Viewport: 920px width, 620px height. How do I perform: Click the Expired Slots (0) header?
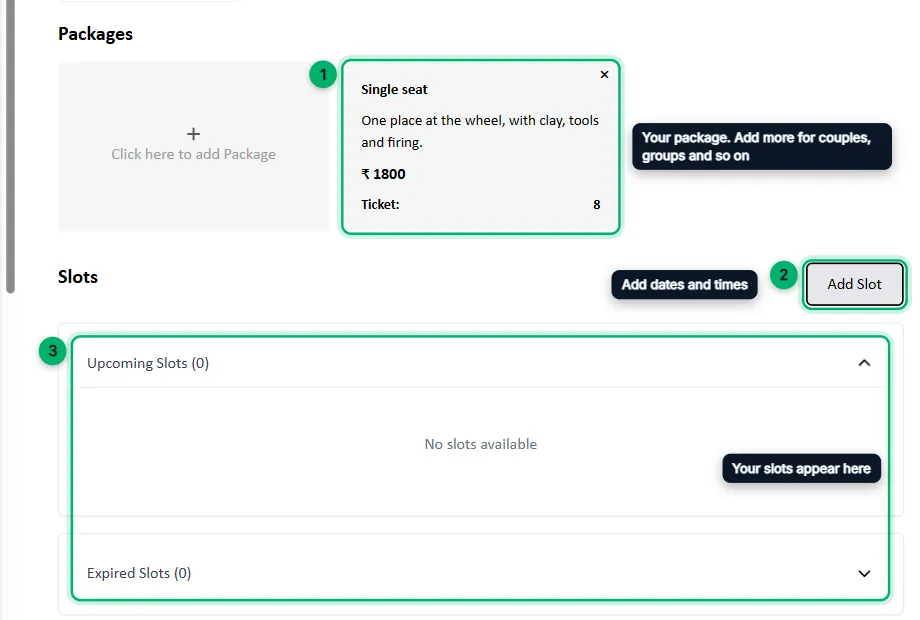[x=139, y=573]
